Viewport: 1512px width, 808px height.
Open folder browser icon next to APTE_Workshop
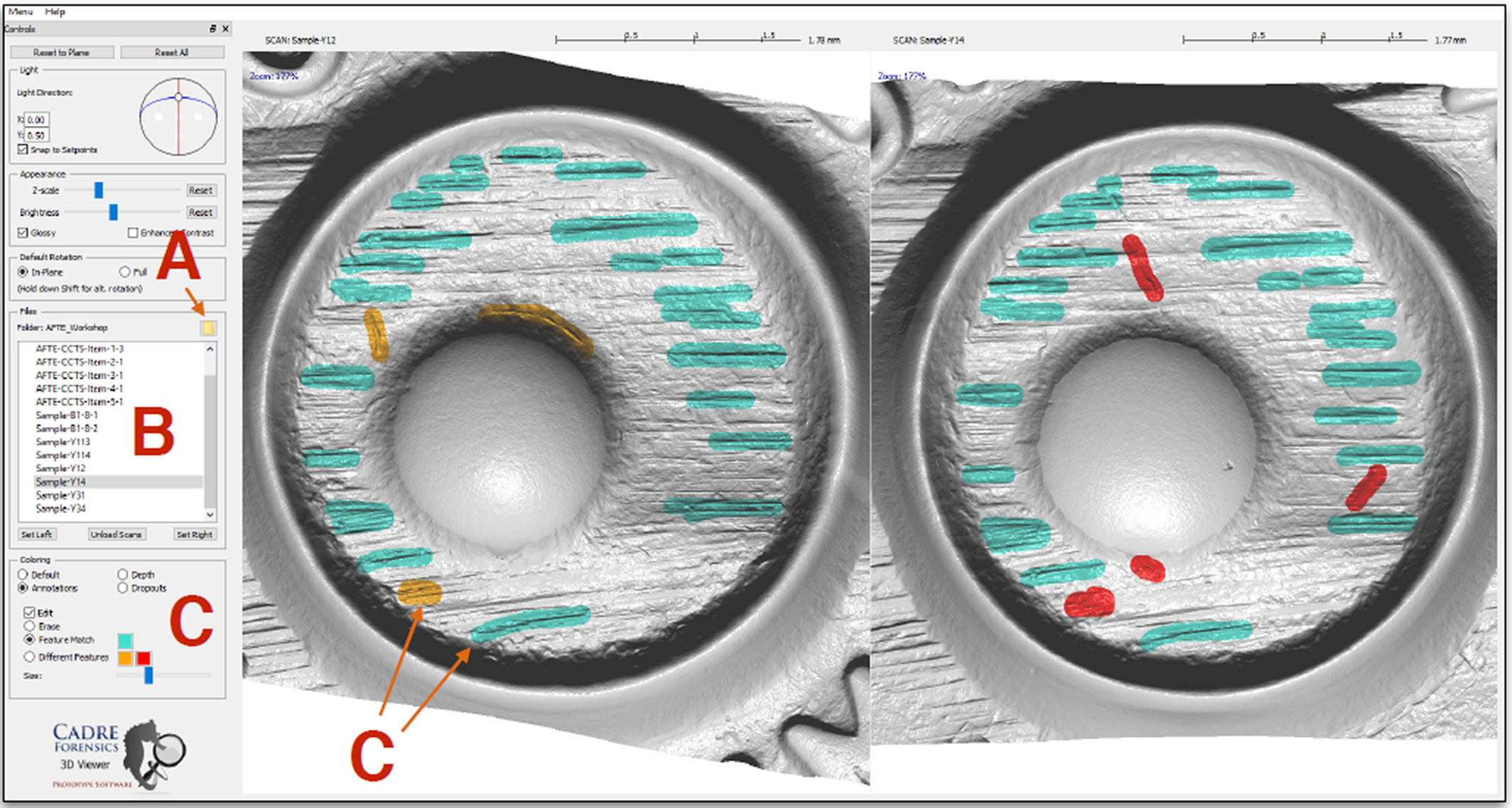(x=207, y=328)
